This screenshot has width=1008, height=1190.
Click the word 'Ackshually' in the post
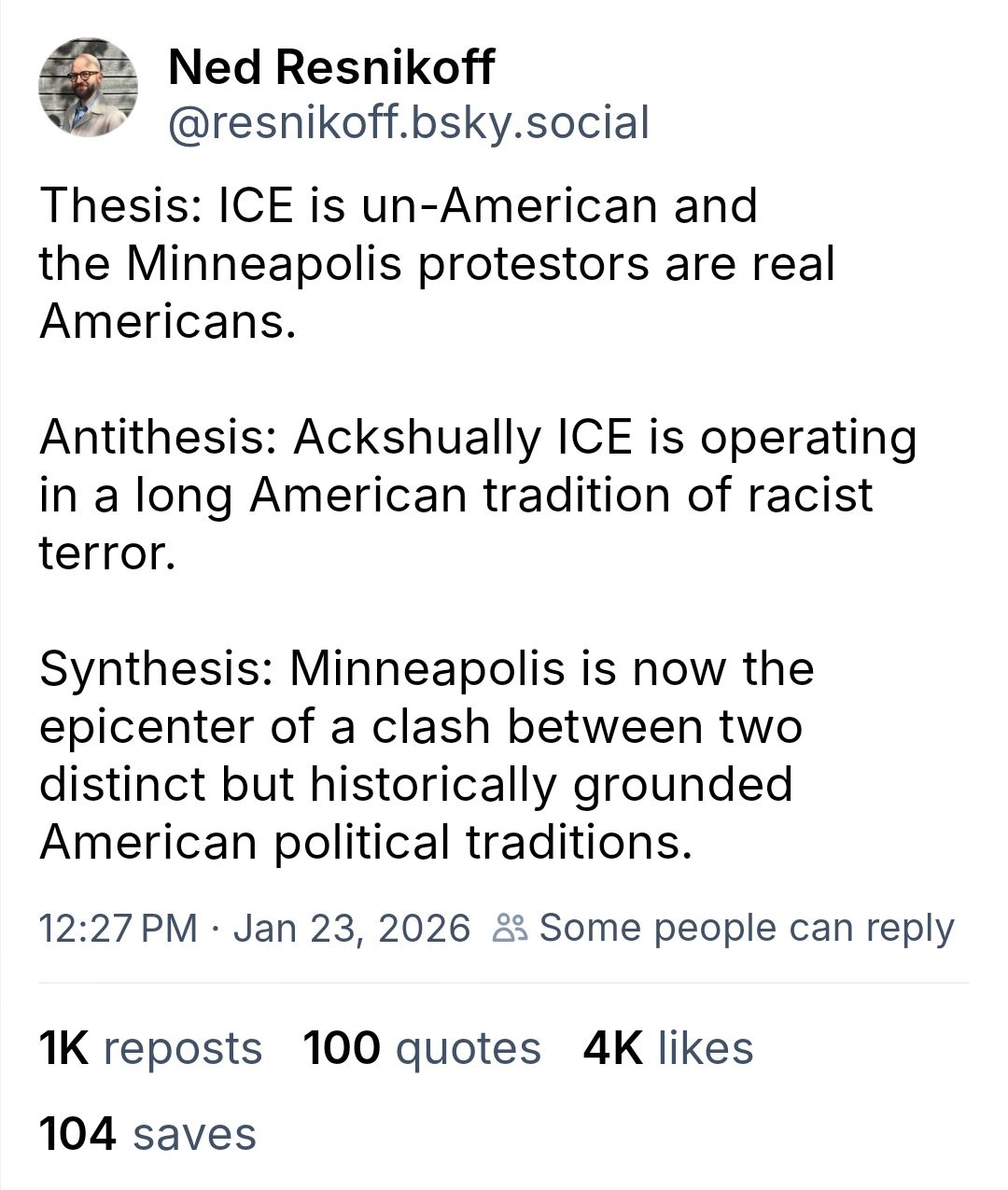click(x=416, y=437)
